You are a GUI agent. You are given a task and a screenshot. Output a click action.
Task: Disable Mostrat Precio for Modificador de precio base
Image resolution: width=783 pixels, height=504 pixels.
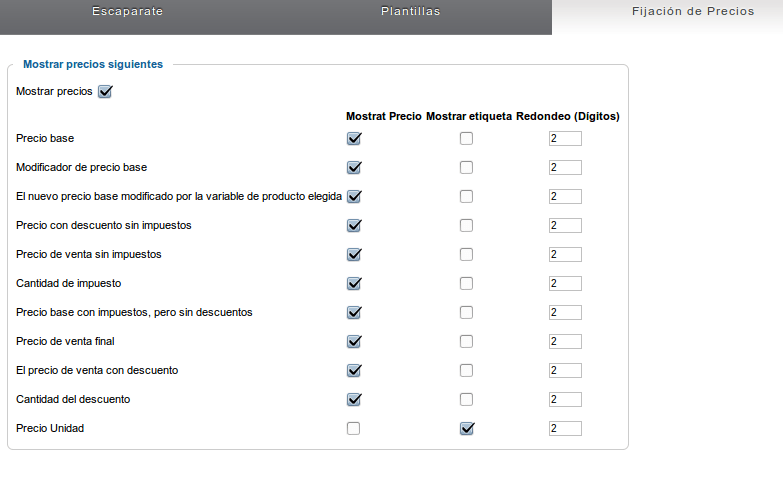354,167
